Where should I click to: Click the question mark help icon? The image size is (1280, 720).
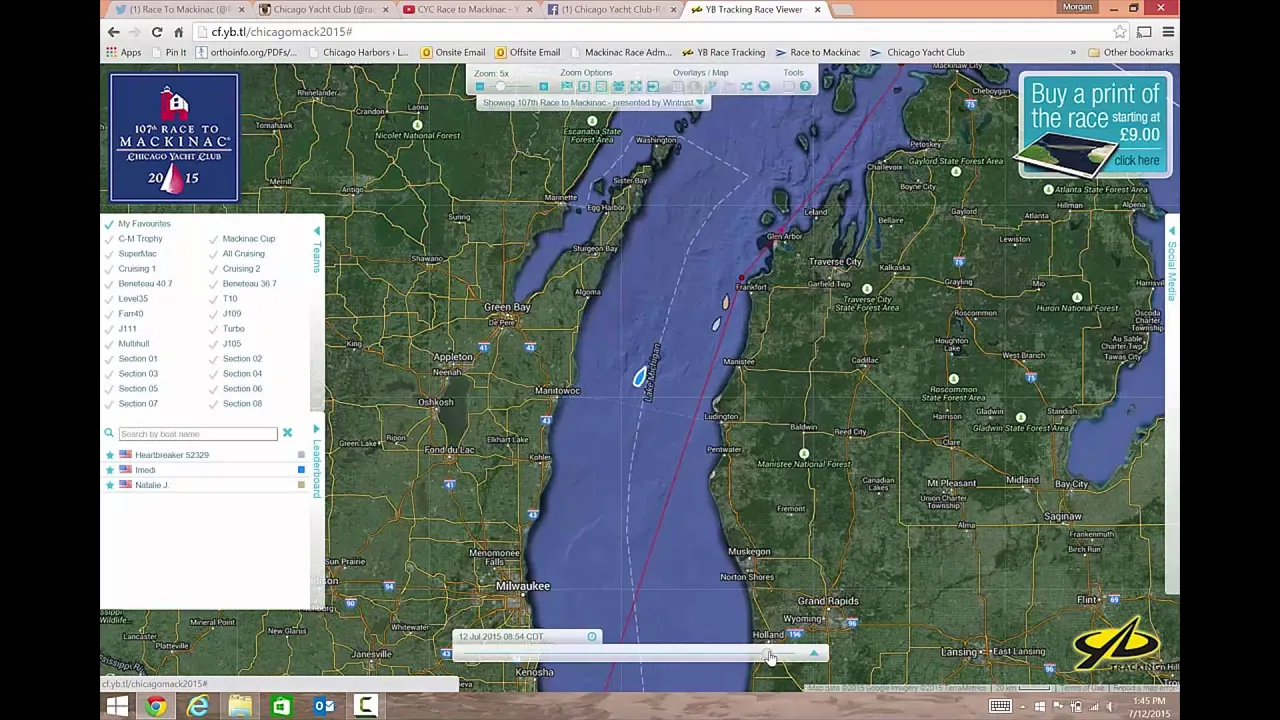805,87
